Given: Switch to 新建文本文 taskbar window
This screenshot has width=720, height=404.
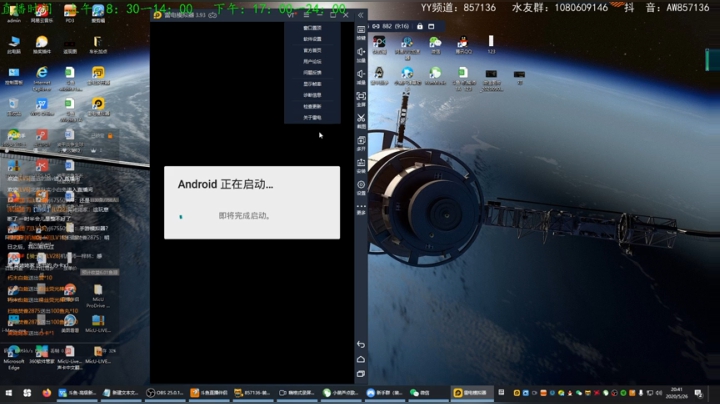Looking at the screenshot, I should 120,393.
